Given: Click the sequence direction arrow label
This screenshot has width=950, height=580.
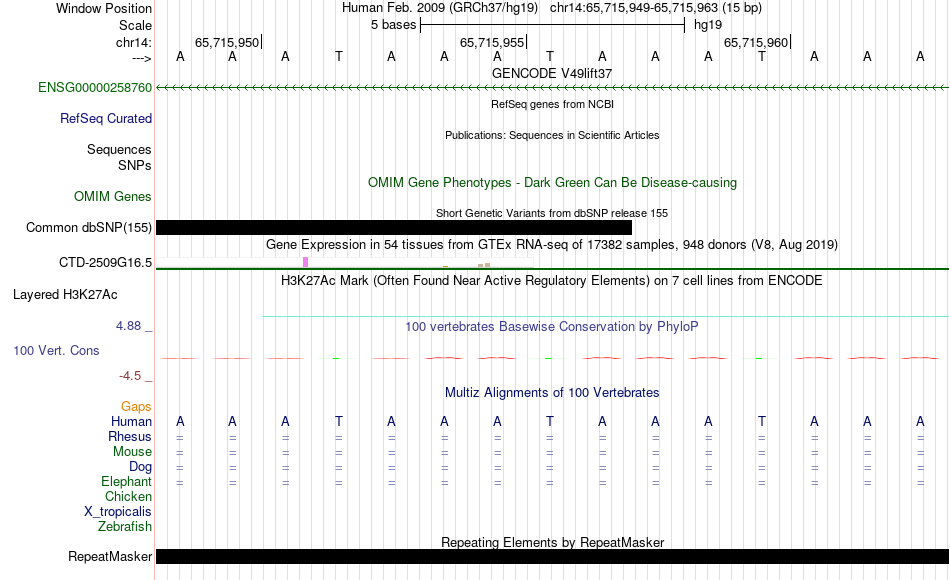Looking at the screenshot, I should [141, 58].
